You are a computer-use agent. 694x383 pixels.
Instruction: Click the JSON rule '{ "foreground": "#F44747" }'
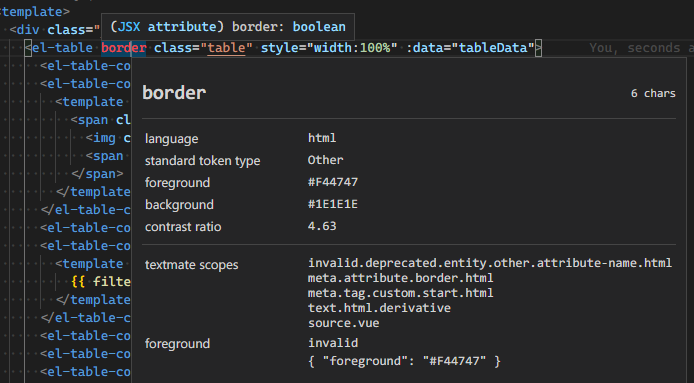click(x=404, y=361)
